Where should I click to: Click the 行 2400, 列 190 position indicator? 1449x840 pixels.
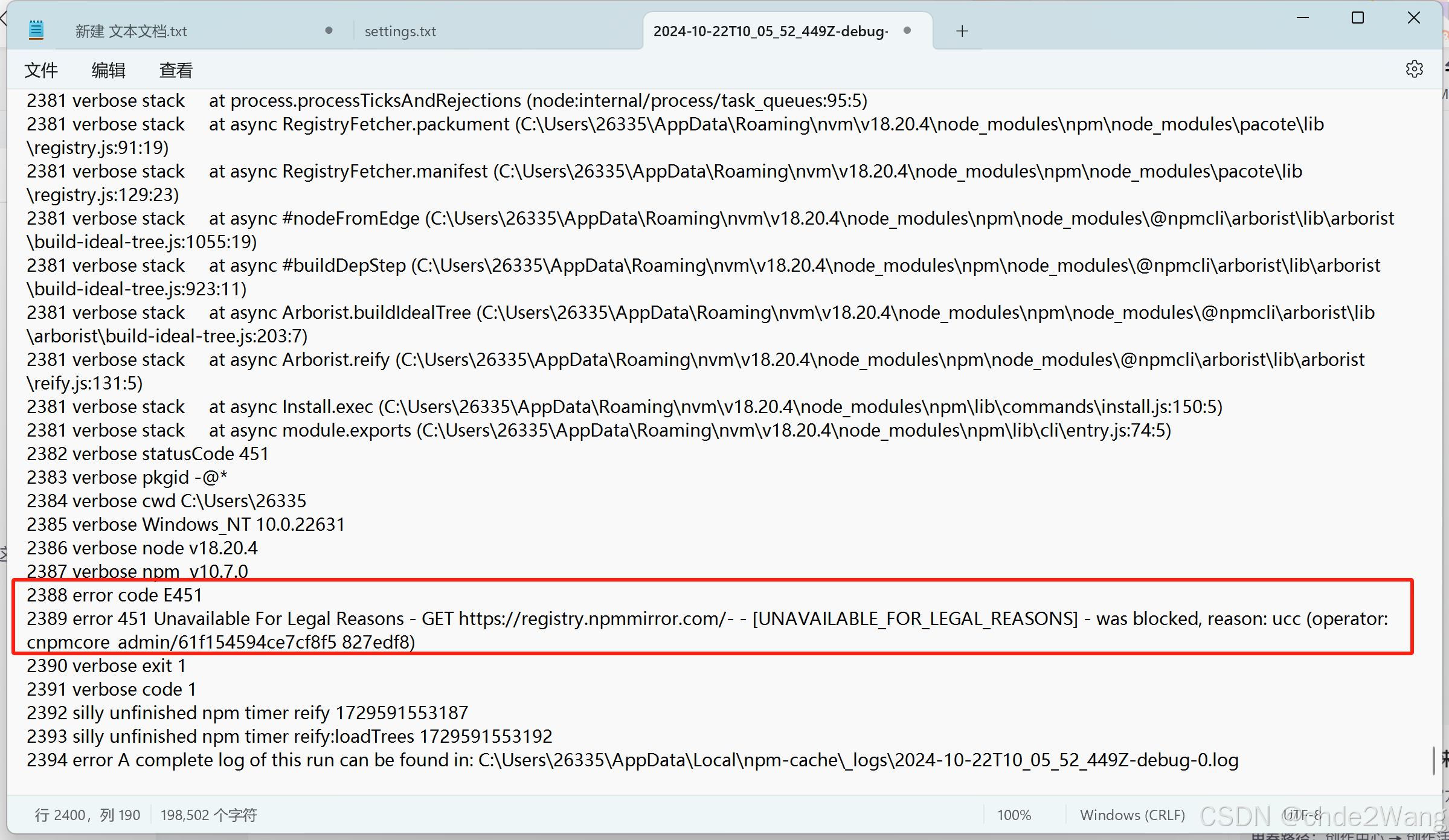coord(88,815)
